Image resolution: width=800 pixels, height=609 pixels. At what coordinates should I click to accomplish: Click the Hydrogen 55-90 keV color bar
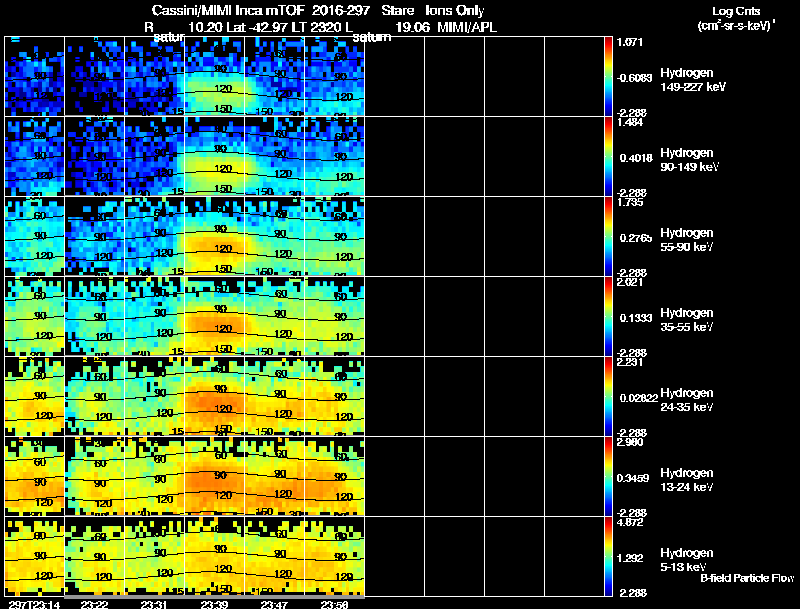point(608,237)
